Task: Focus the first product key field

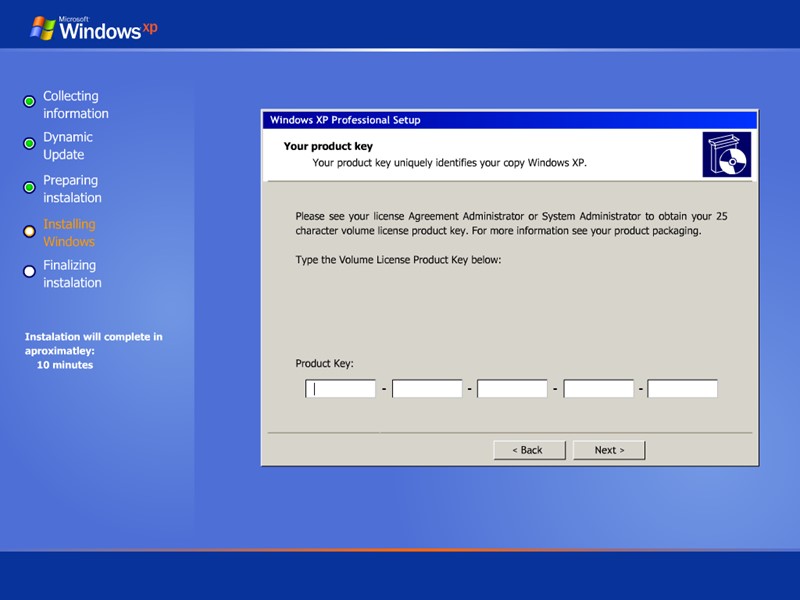Action: click(340, 389)
